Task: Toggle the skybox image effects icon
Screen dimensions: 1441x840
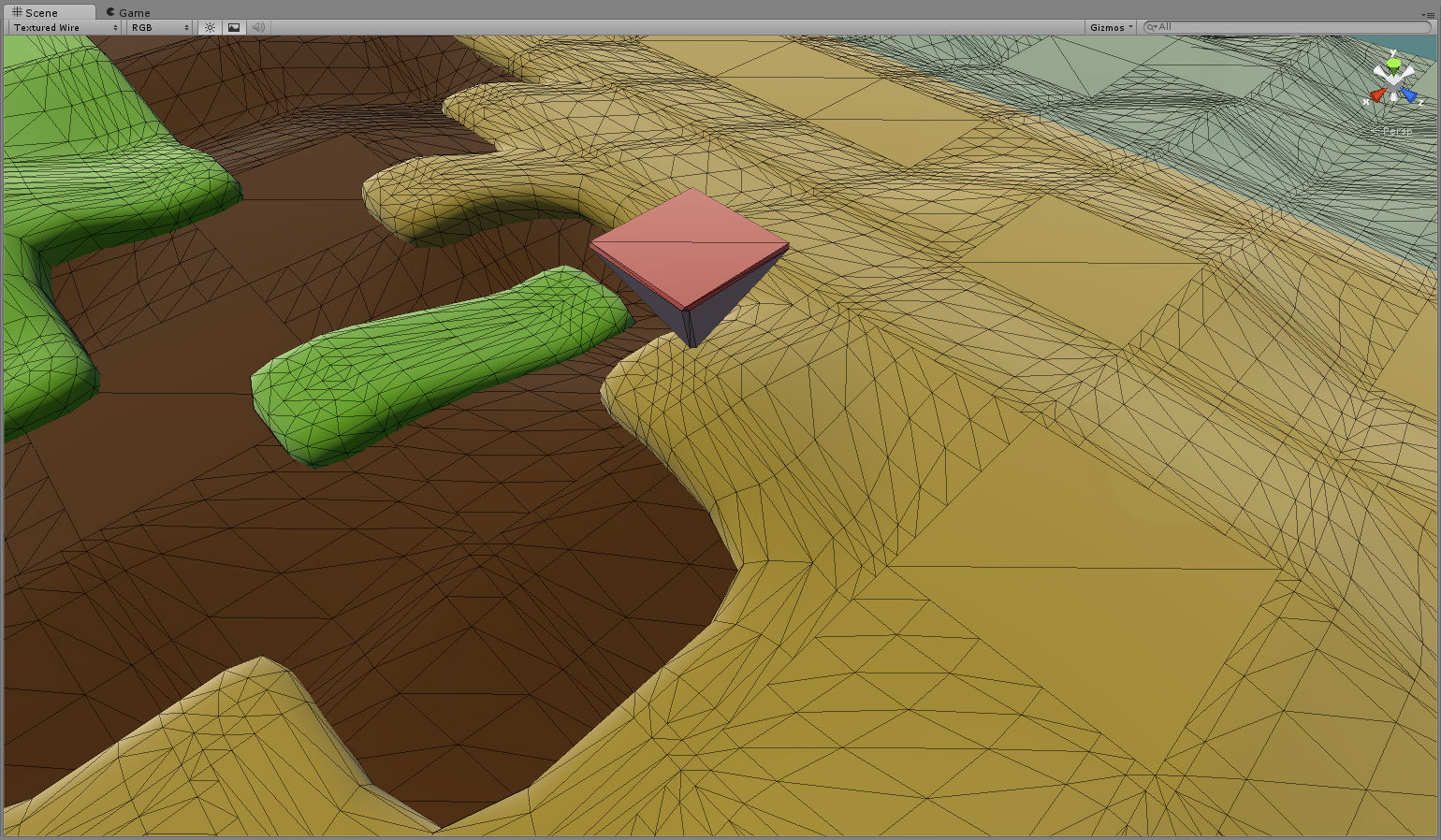Action: [233, 27]
